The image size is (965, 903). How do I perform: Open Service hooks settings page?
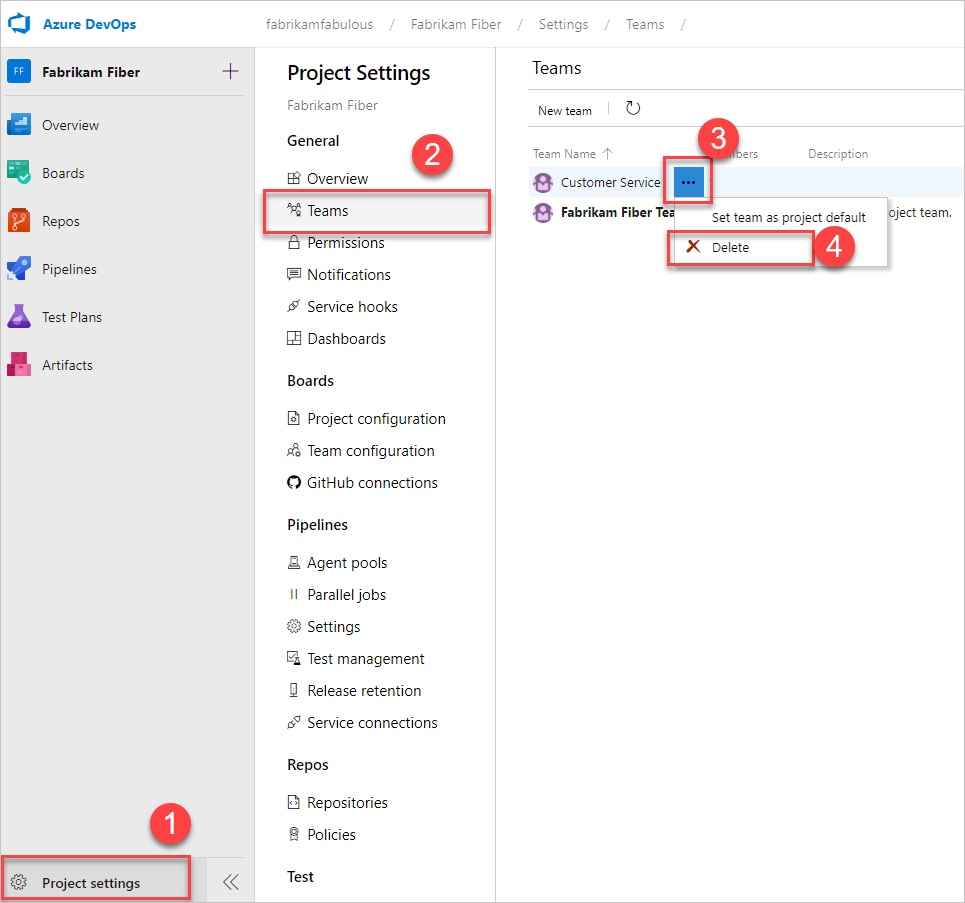[353, 307]
